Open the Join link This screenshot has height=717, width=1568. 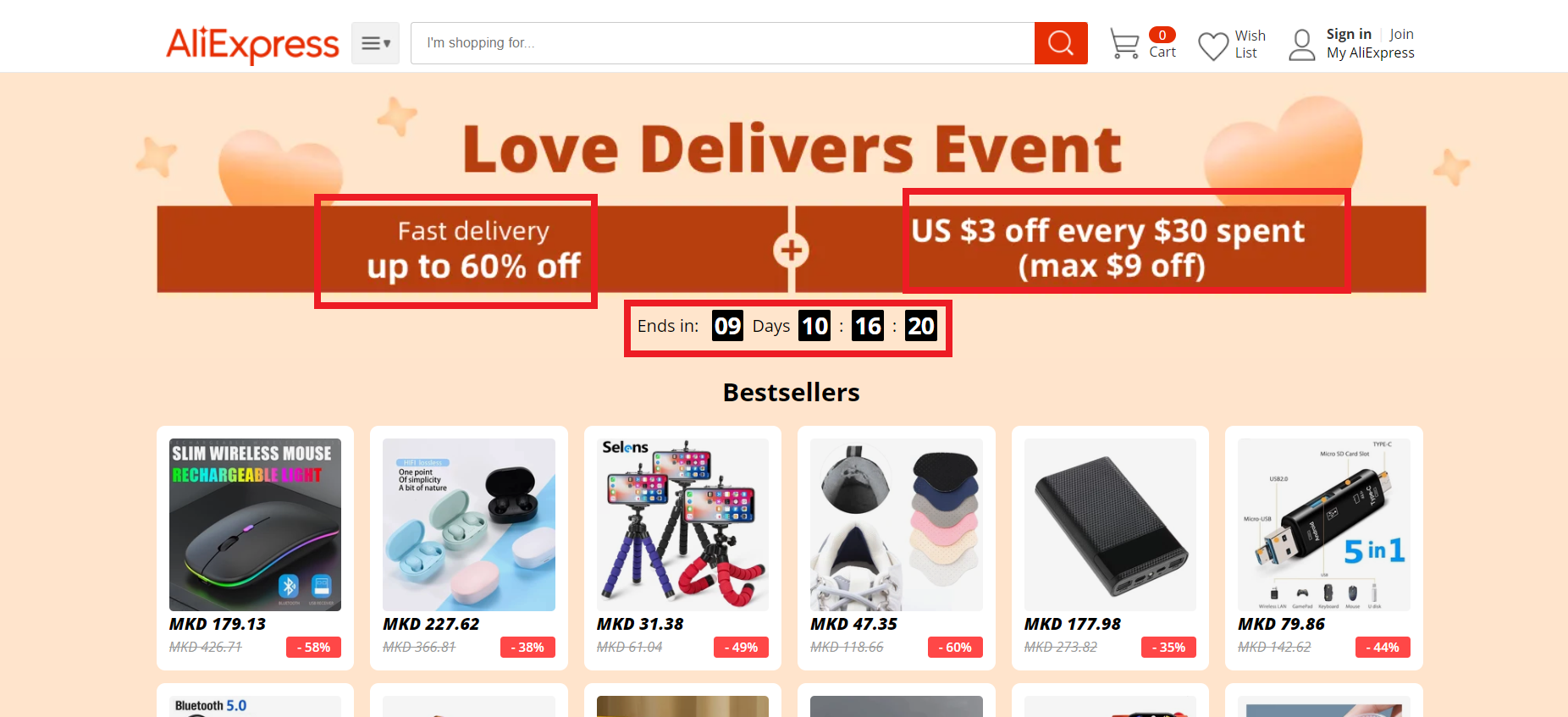coord(1401,34)
